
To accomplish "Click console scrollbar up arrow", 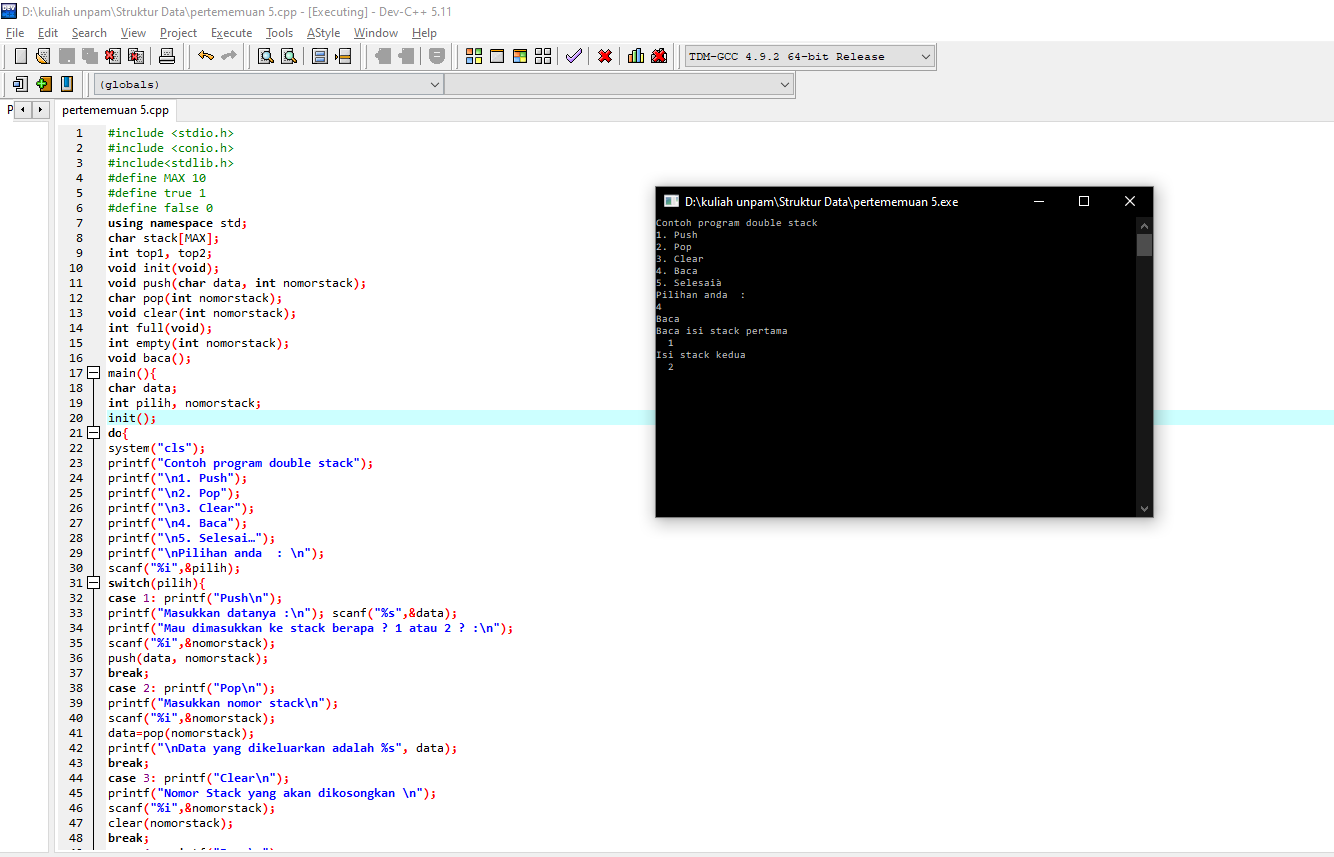I will 1144,225.
